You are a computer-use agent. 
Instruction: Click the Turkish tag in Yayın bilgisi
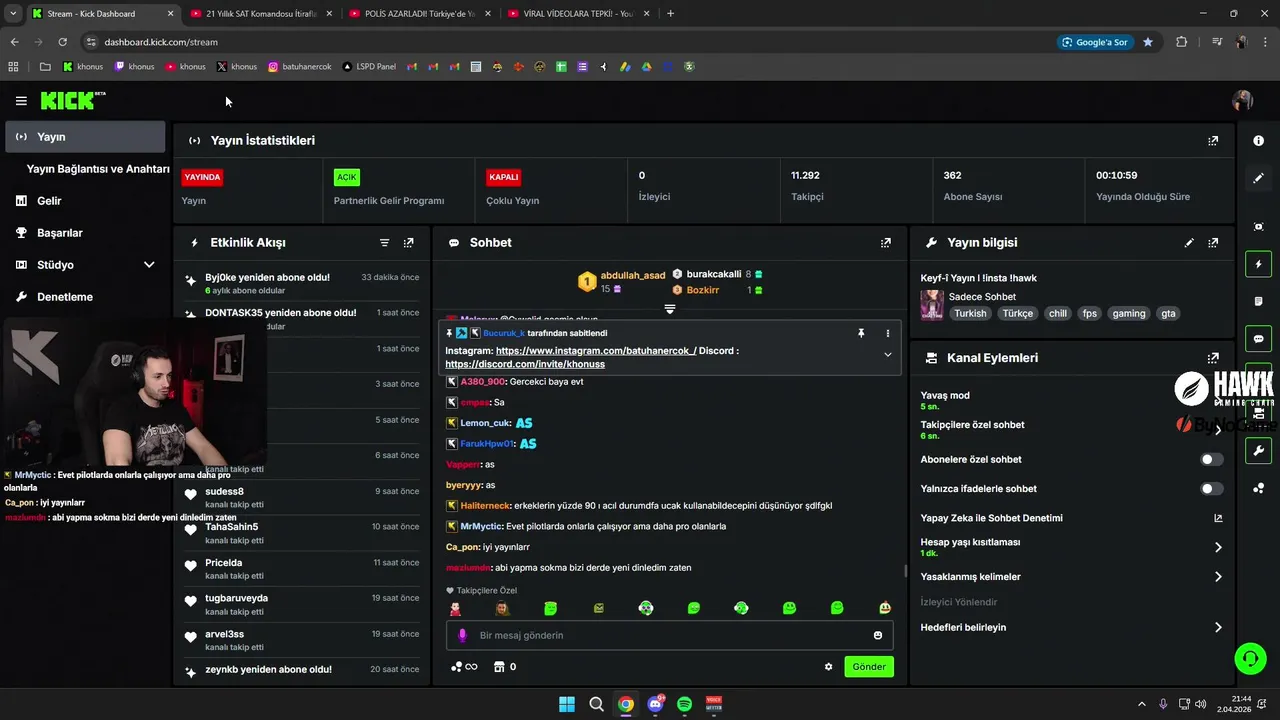970,313
